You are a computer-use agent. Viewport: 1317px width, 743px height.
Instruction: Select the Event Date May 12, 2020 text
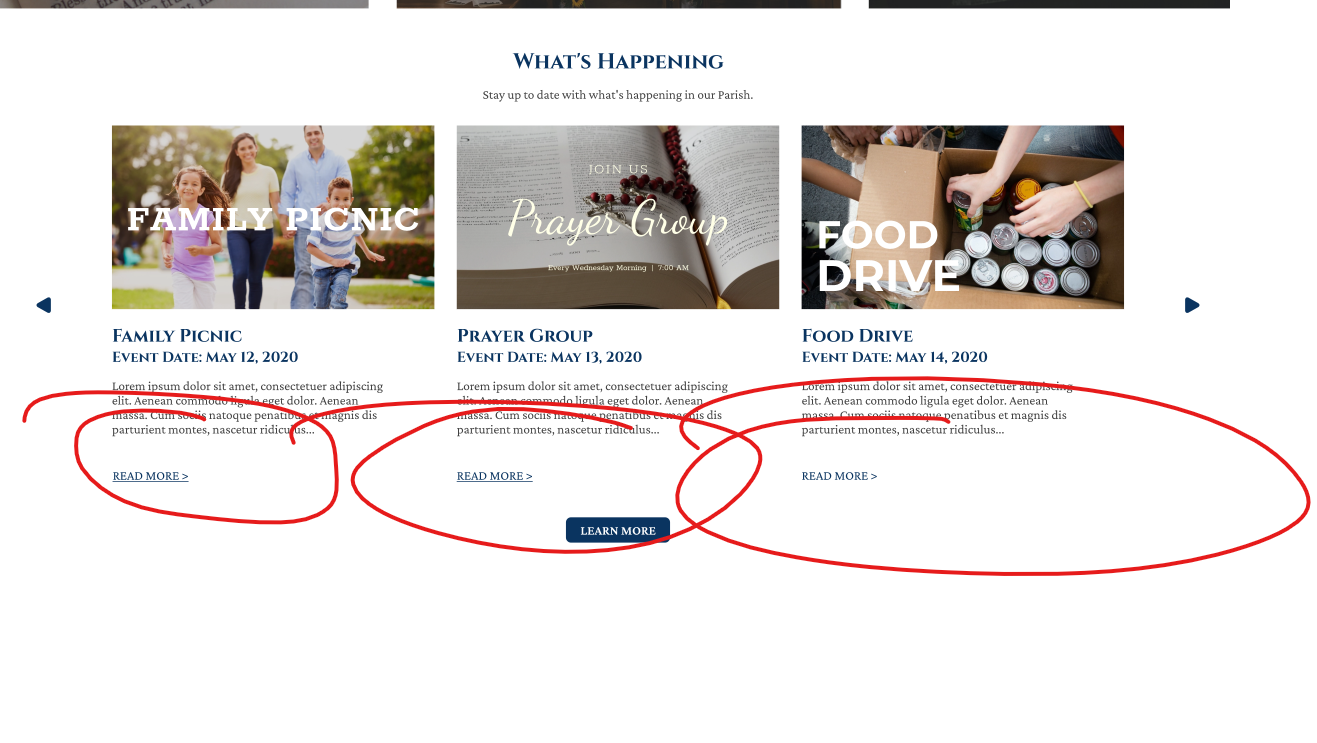click(205, 357)
